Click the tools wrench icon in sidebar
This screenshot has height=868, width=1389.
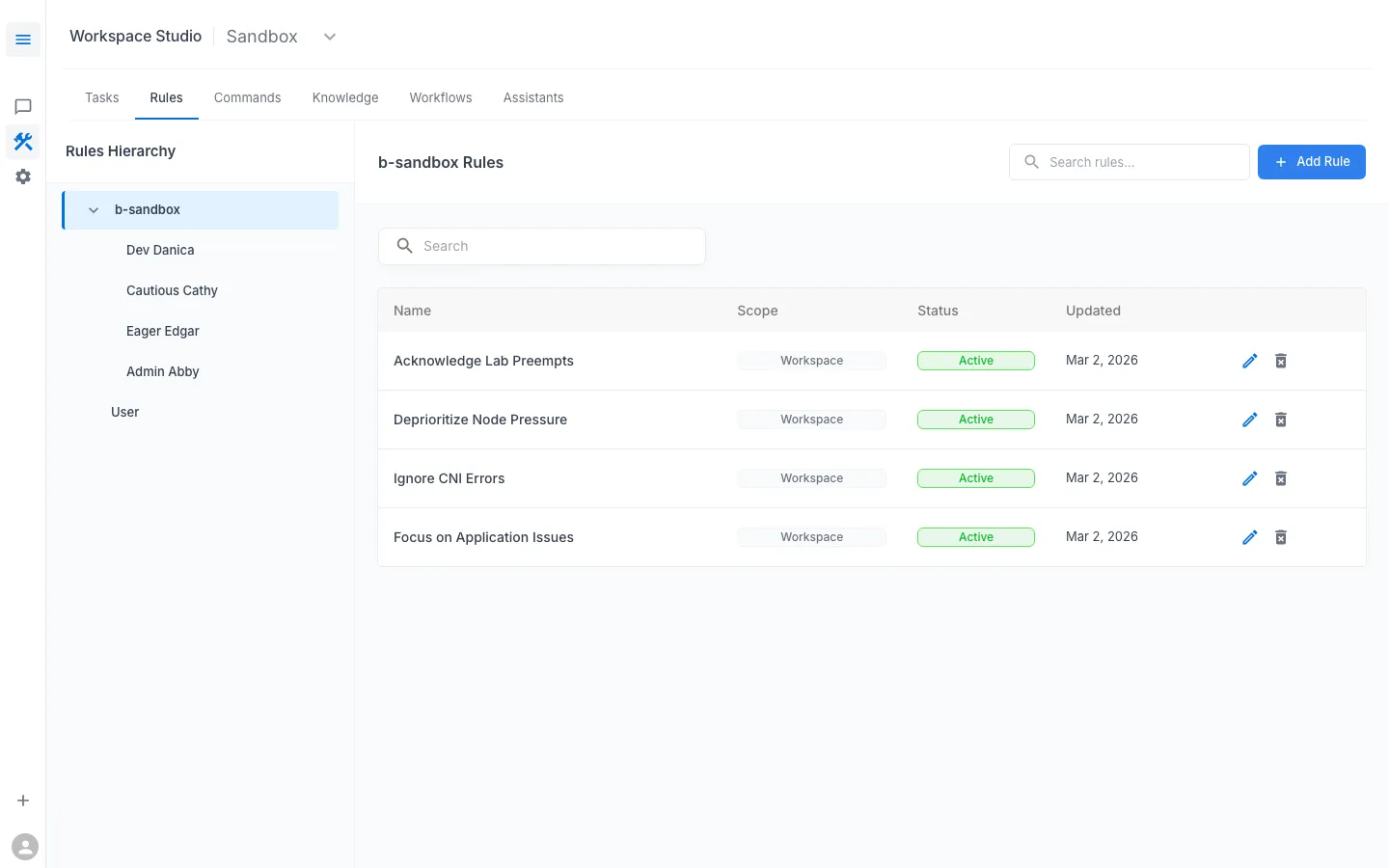[23, 142]
